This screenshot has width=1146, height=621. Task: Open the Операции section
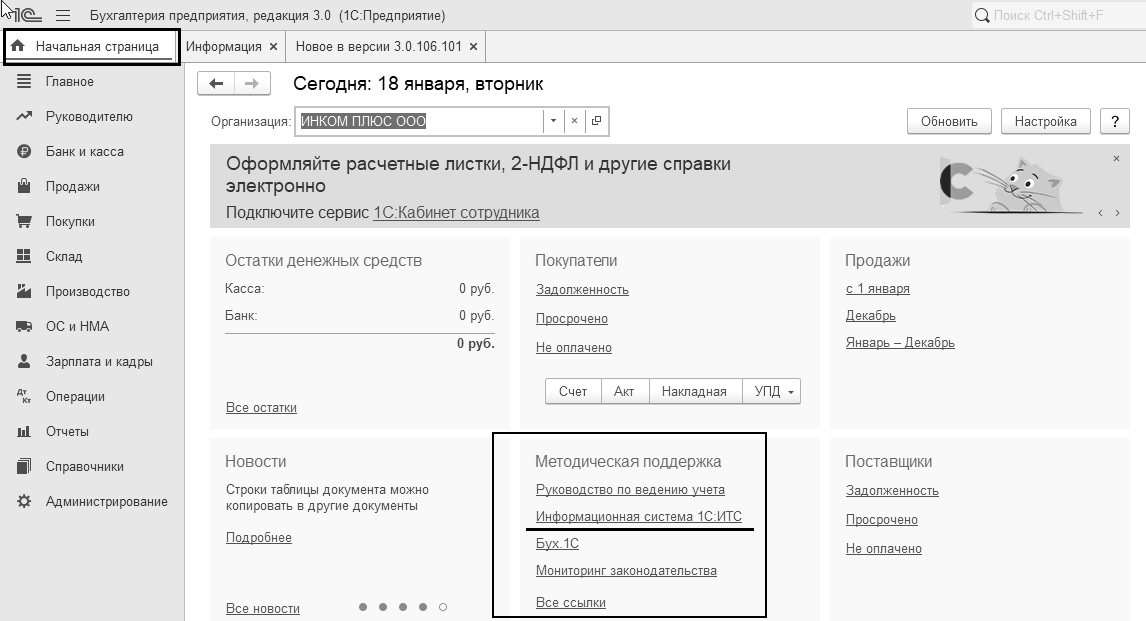(x=75, y=397)
